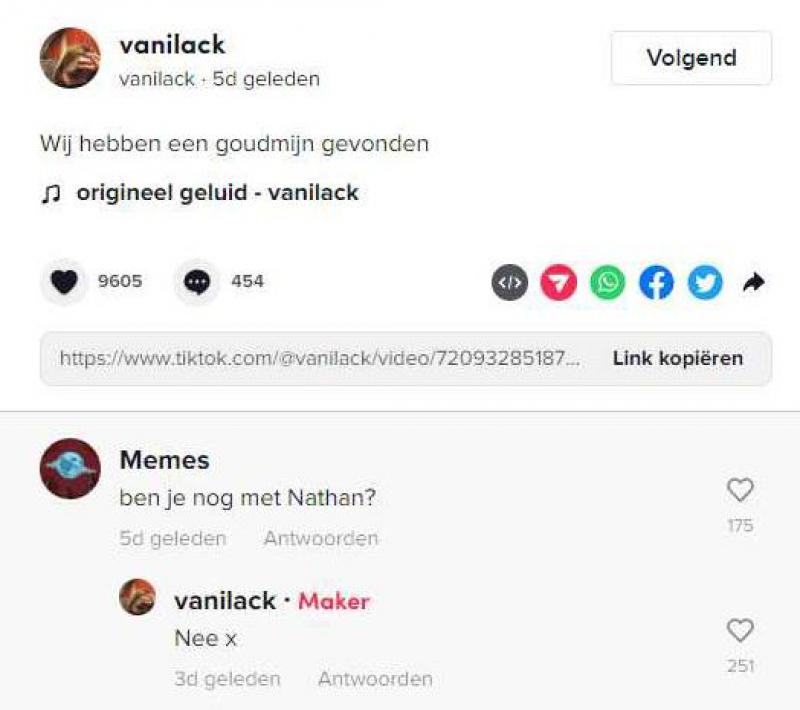Open vanilack's profile picture at top
Image resolution: width=800 pixels, height=710 pixels.
(x=70, y=58)
